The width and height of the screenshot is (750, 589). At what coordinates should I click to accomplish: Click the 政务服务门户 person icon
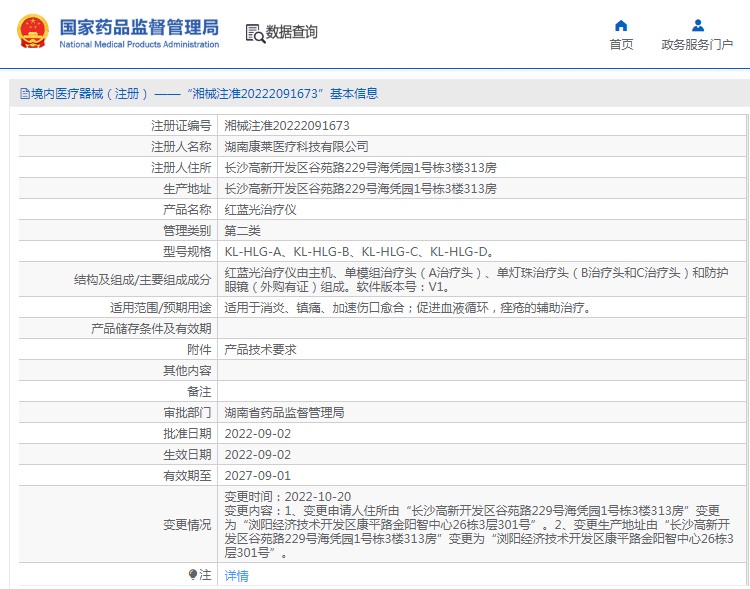tap(698, 25)
